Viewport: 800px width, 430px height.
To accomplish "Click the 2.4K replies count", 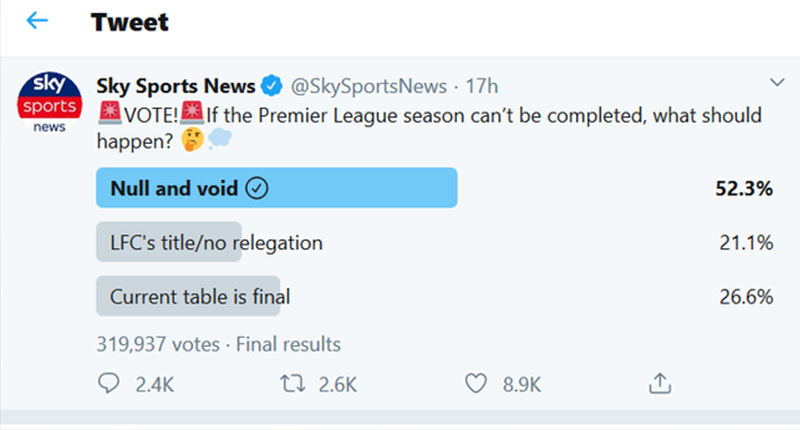I will point(155,385).
